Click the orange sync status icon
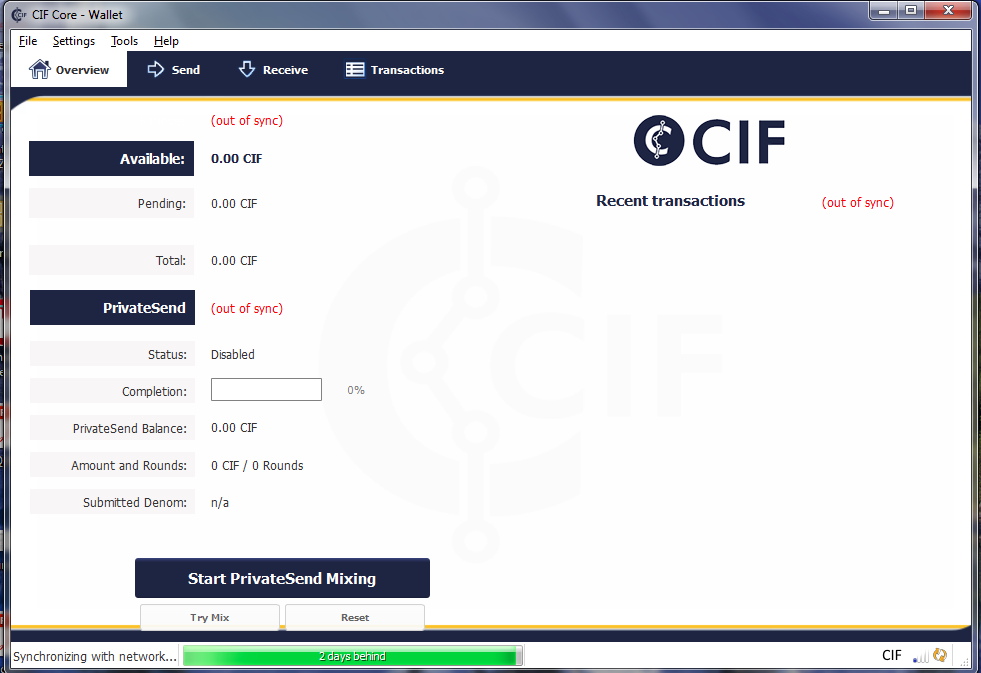This screenshot has height=673, width=981. tap(940, 655)
